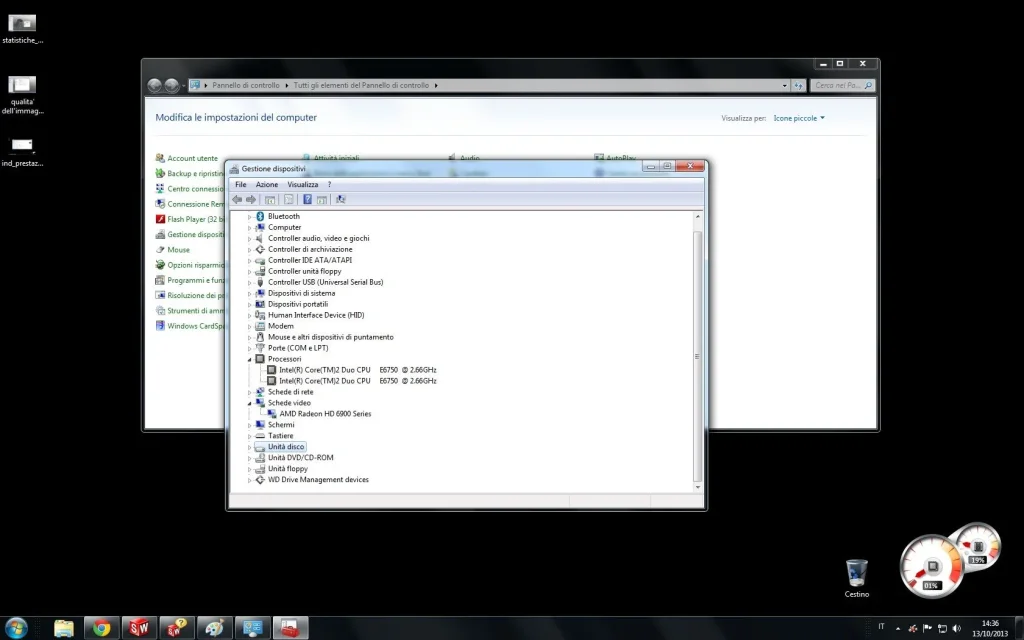The width and height of the screenshot is (1024, 640).
Task: Click the volume speaker icon in system tray
Action: (957, 628)
